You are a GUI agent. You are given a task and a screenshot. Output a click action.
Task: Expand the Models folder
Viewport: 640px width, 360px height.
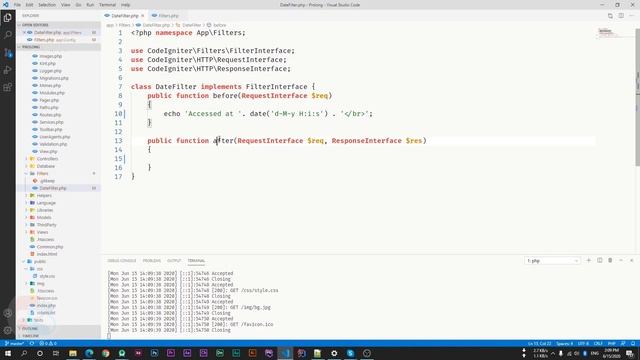pyautogui.click(x=44, y=218)
